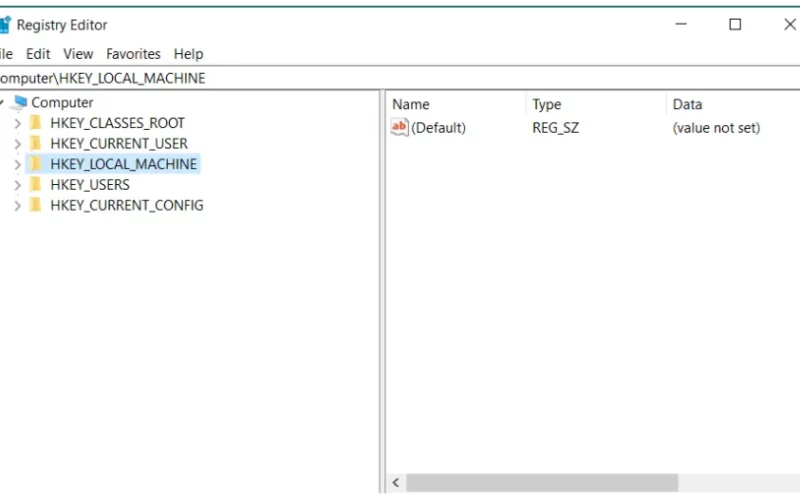Select the Computer tree label
800x500 pixels.
[62, 103]
